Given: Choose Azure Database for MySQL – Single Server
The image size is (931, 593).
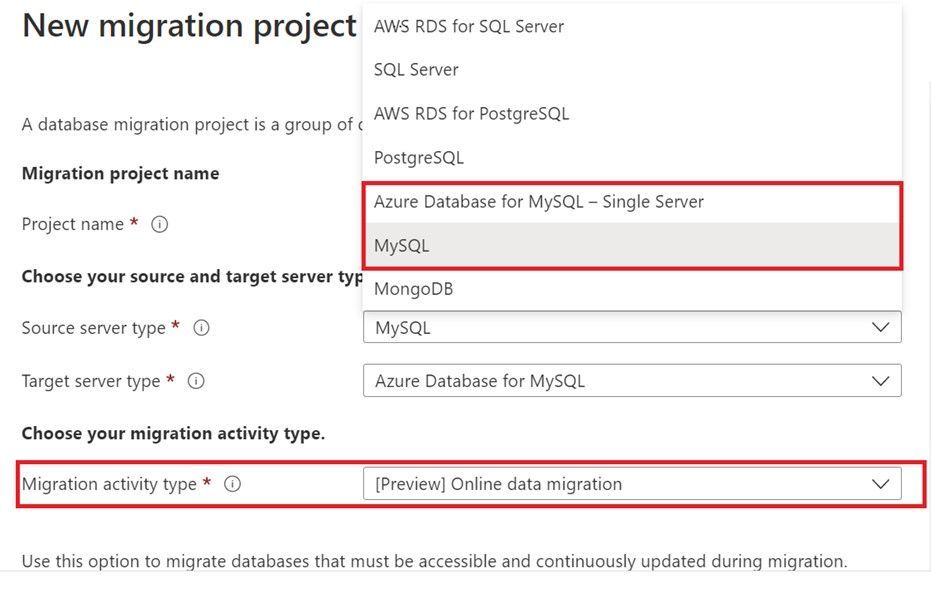Looking at the screenshot, I should click(538, 202).
